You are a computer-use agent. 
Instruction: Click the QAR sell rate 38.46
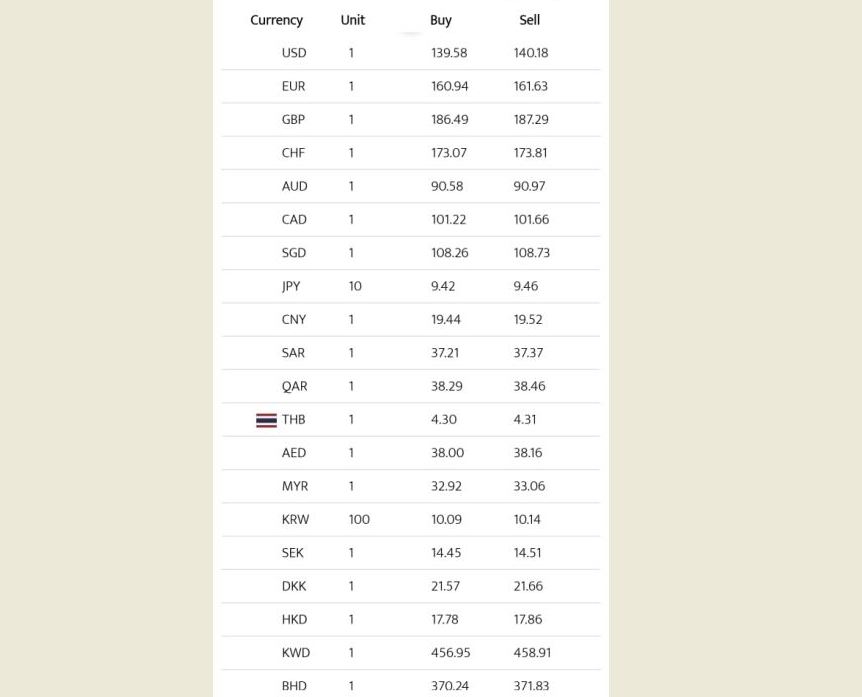pyautogui.click(x=530, y=386)
